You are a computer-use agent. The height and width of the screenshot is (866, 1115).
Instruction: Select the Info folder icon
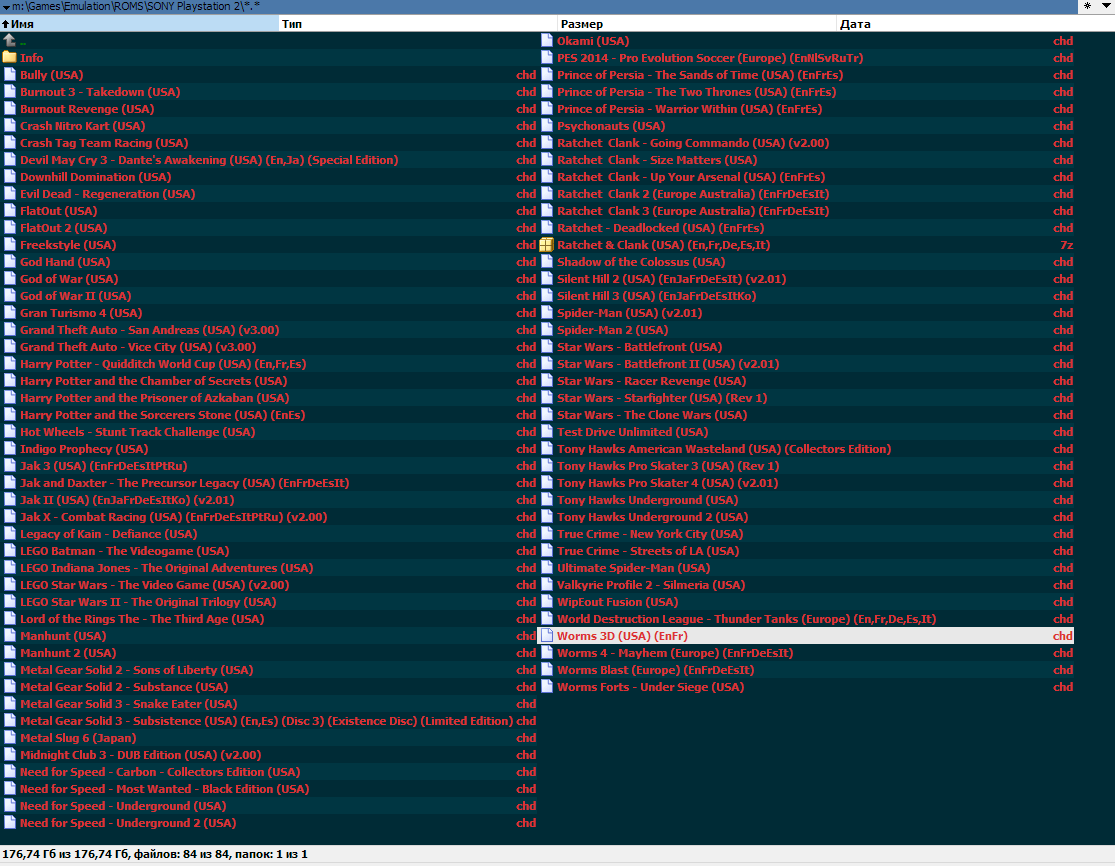coord(9,58)
